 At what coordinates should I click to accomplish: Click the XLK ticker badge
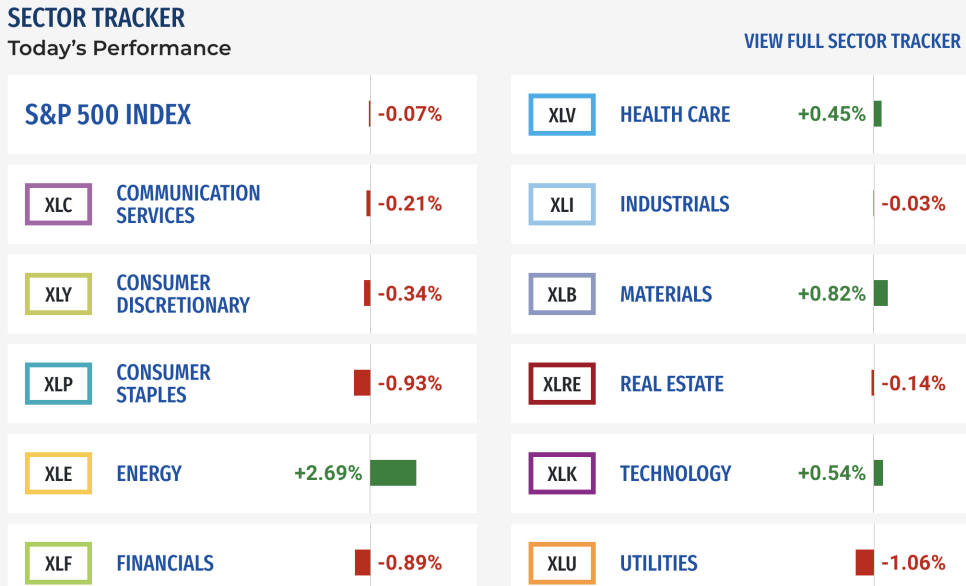pyautogui.click(x=562, y=473)
